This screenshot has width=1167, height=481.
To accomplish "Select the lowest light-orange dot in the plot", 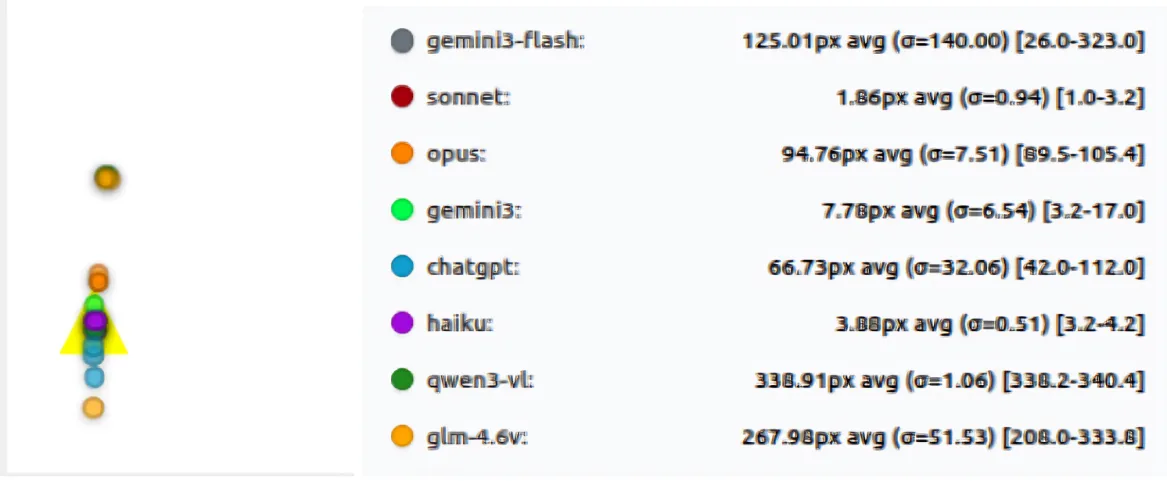I will click(x=93, y=408).
